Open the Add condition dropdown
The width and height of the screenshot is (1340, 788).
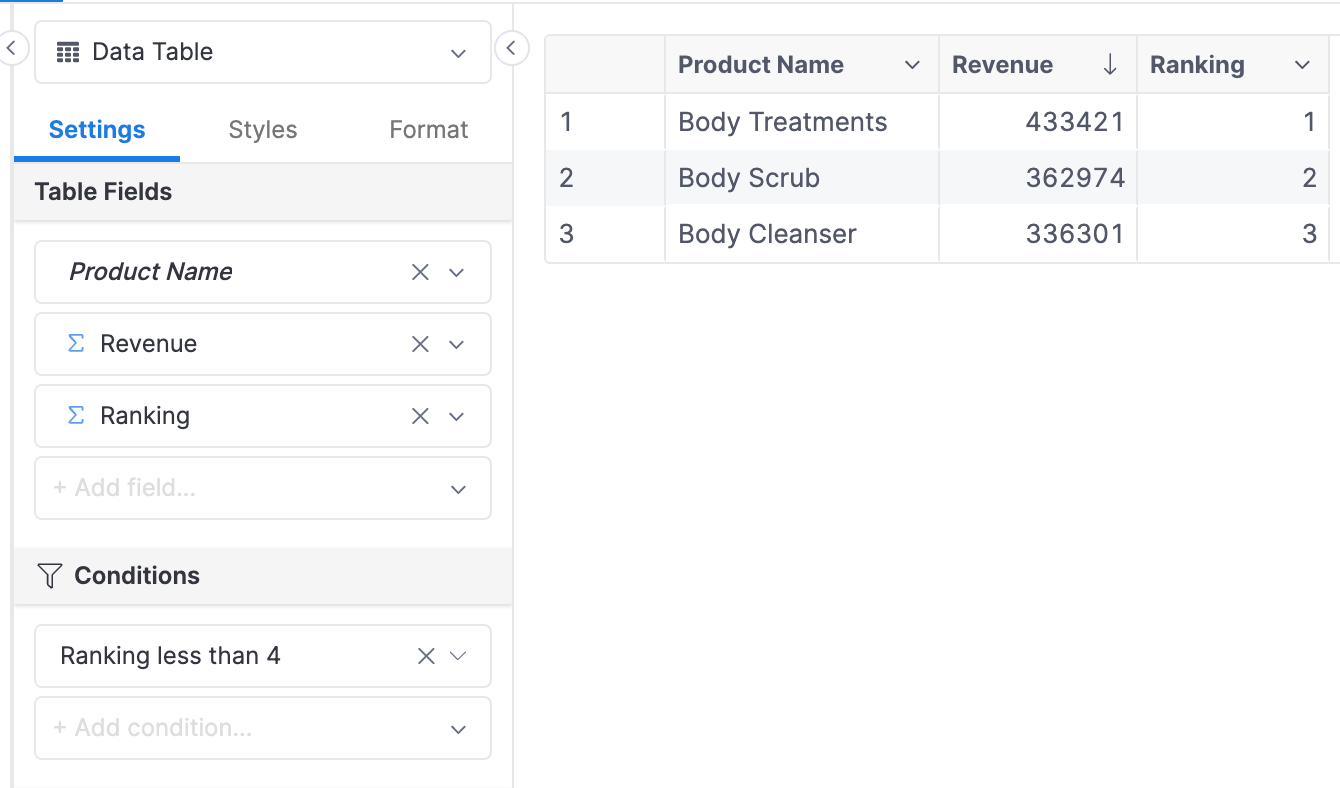point(263,728)
